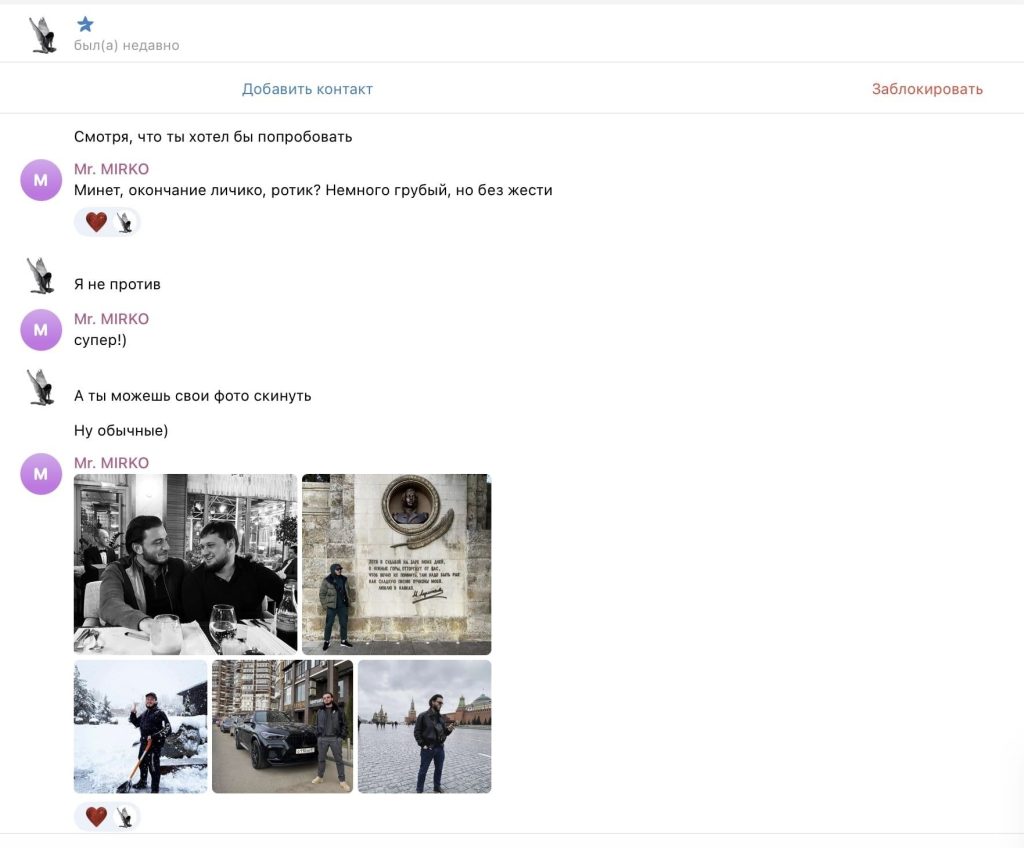Open the black-and-white restaurant photo
The width and height of the screenshot is (1024, 848).
pos(185,564)
